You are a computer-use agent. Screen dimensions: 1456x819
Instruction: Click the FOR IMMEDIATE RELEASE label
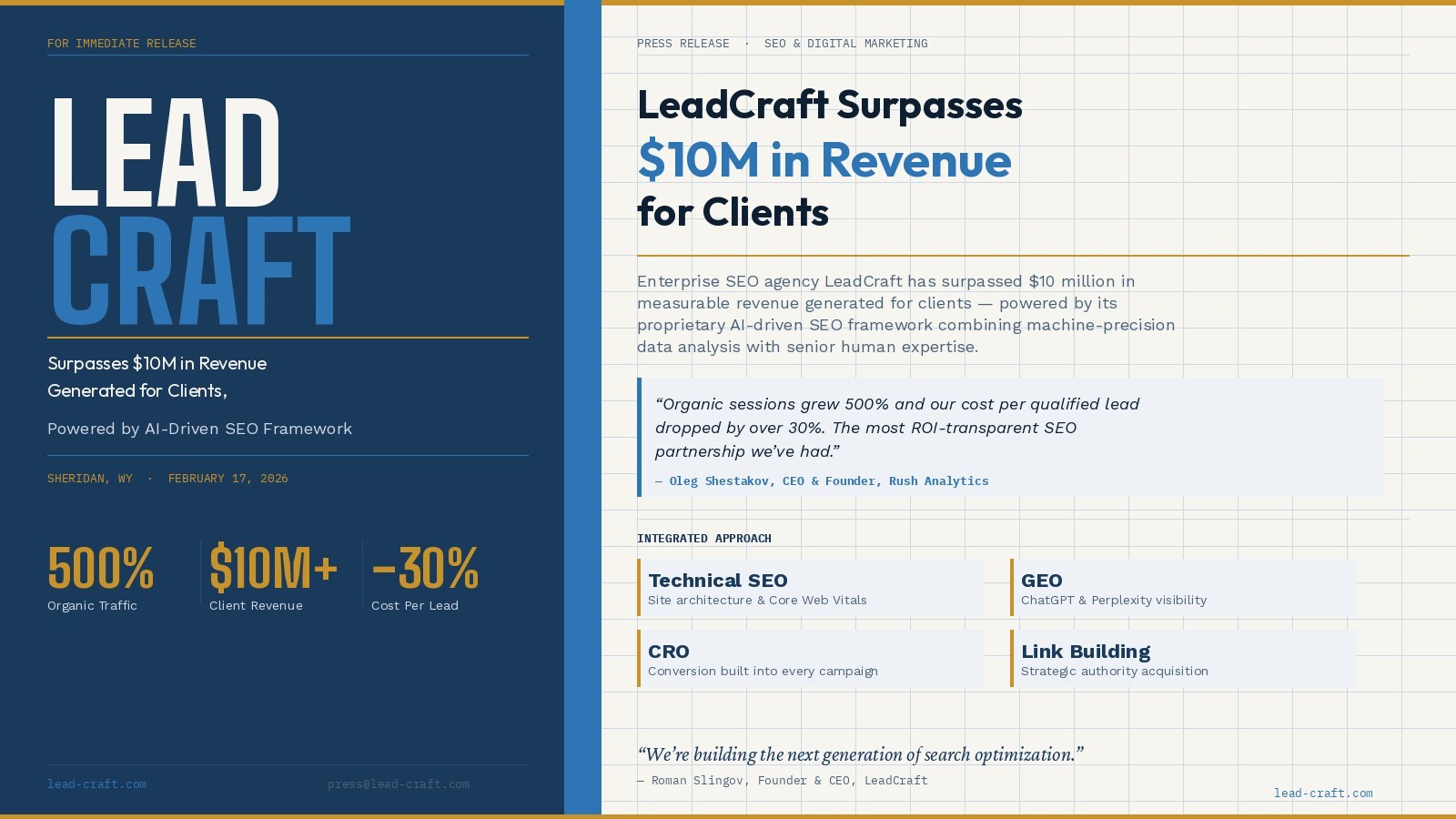(x=122, y=43)
